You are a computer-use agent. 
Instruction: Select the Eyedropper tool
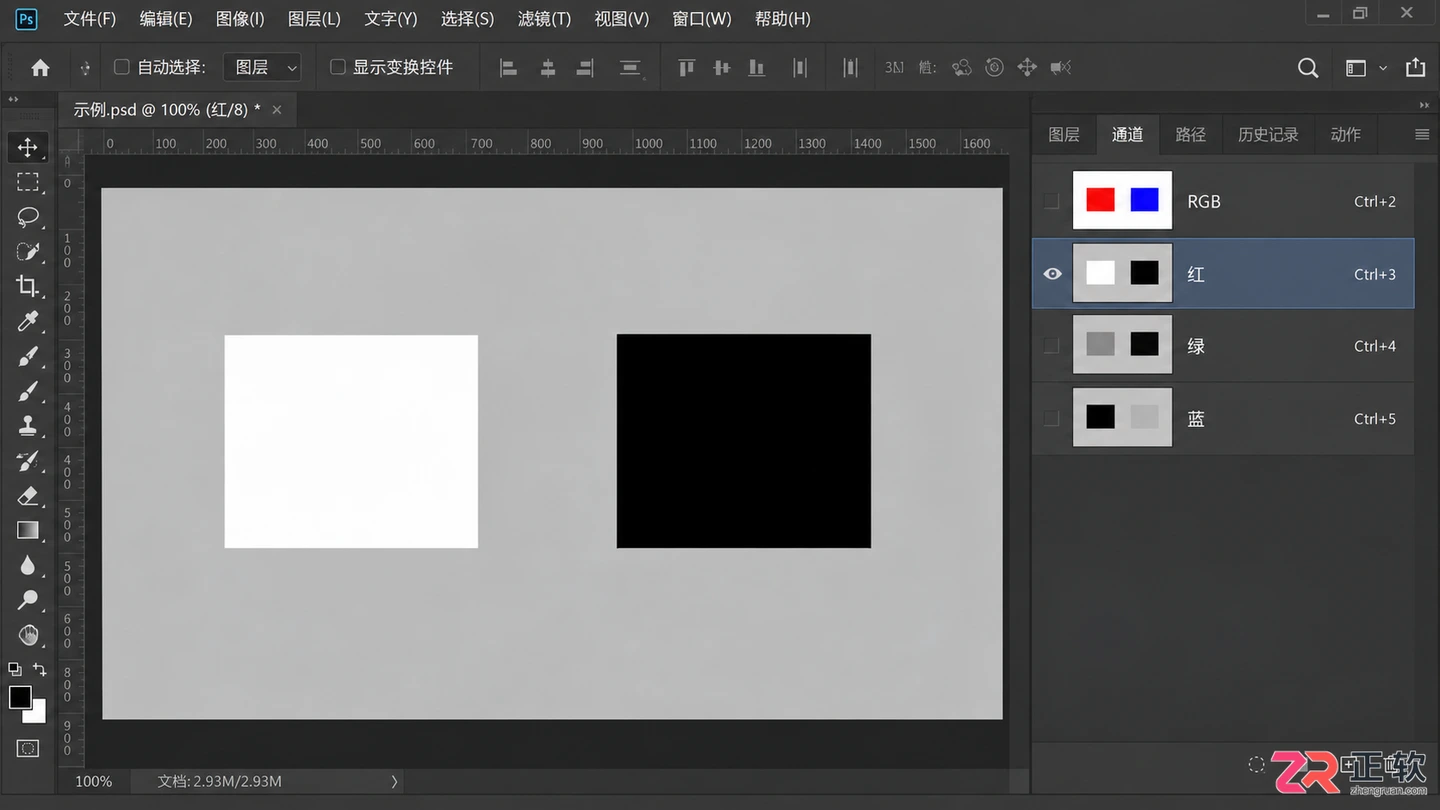click(x=27, y=321)
